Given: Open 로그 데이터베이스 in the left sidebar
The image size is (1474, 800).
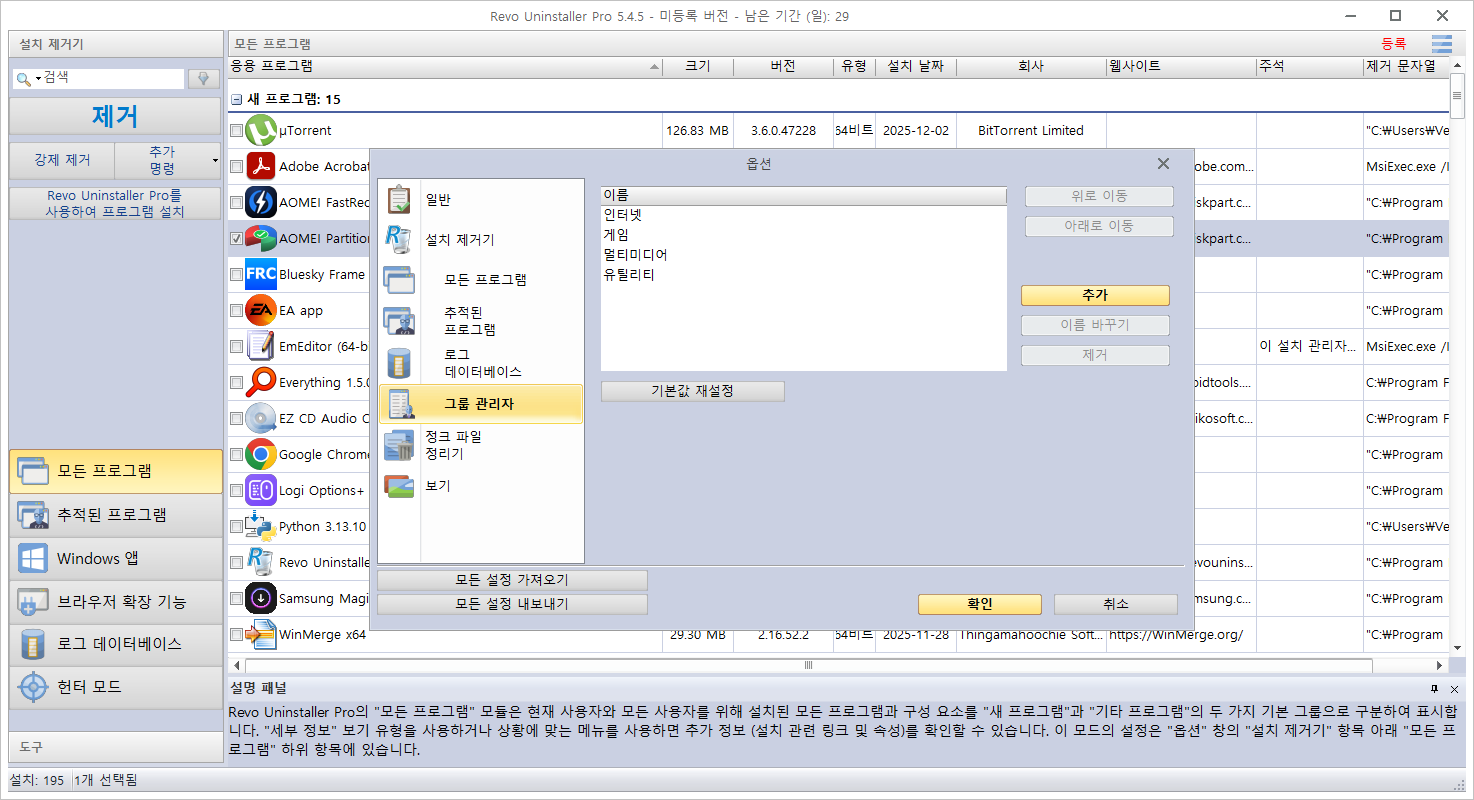Looking at the screenshot, I should coord(116,644).
